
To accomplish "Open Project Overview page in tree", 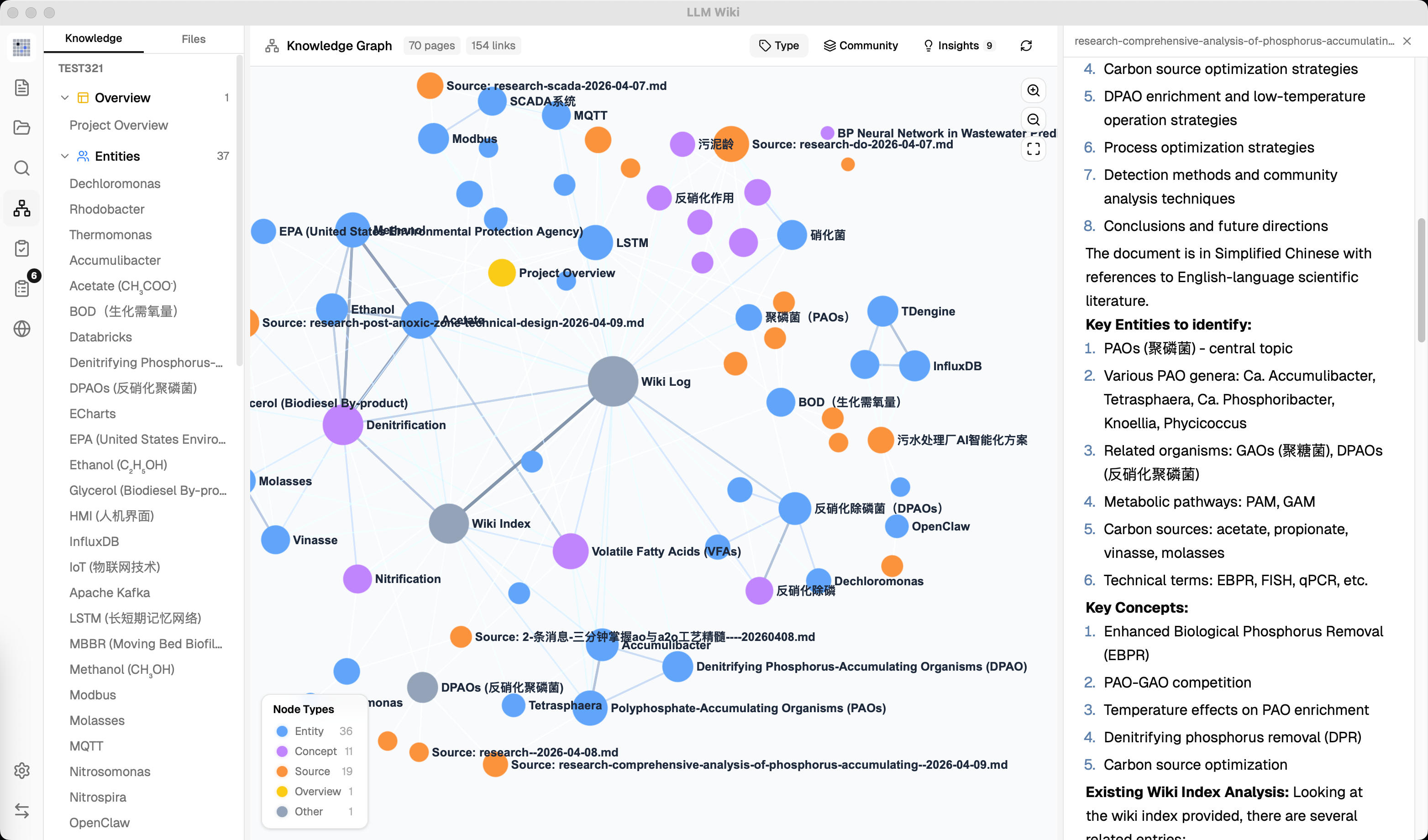I will pyautogui.click(x=118, y=125).
